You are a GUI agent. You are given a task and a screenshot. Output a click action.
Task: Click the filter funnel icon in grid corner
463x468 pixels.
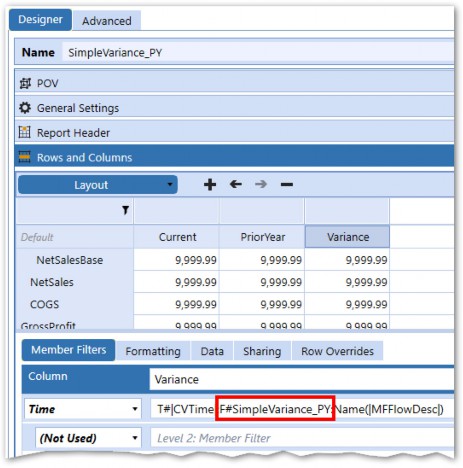(125, 210)
